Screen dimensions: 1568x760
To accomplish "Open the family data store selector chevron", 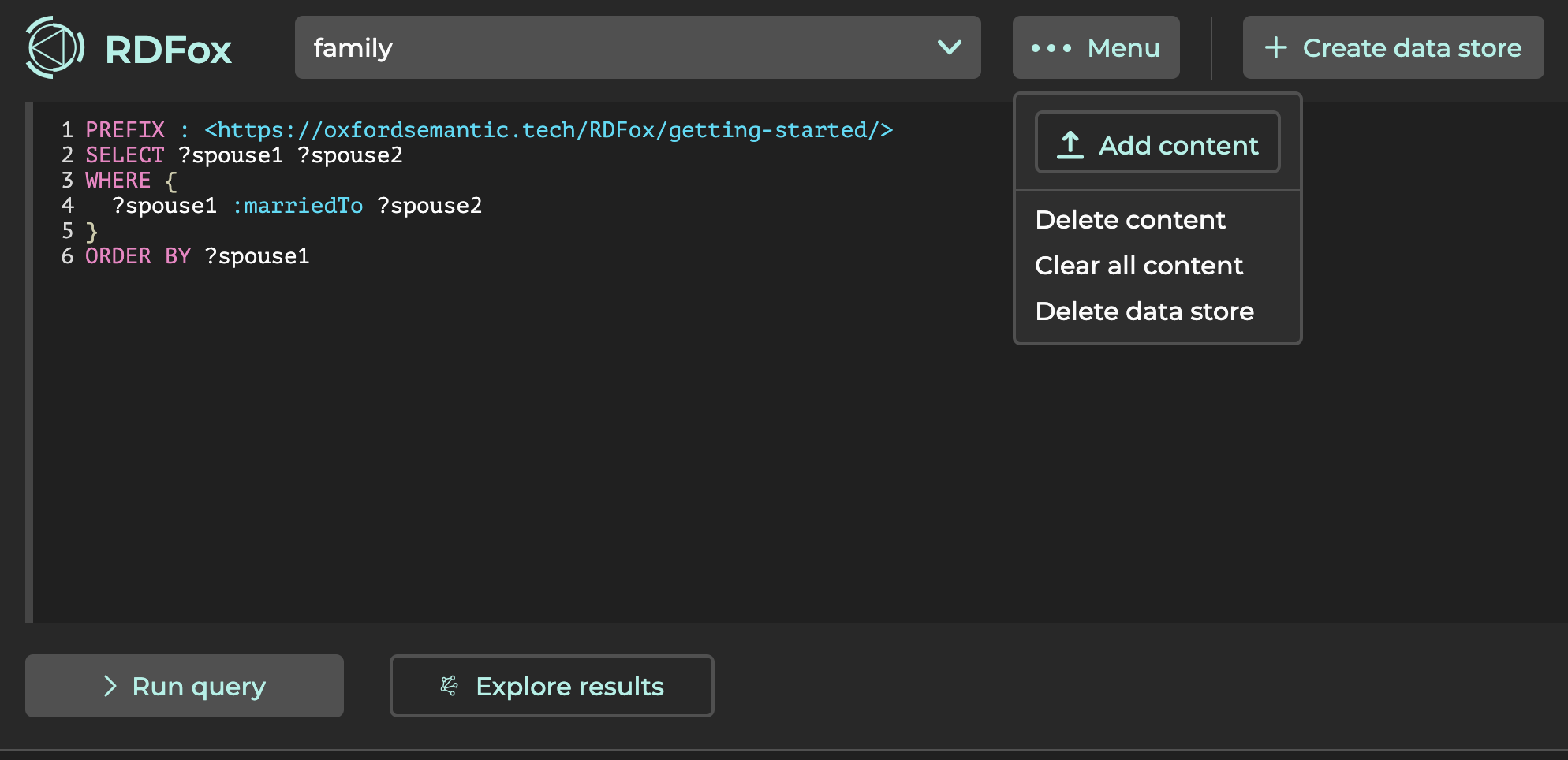I will pyautogui.click(x=949, y=47).
